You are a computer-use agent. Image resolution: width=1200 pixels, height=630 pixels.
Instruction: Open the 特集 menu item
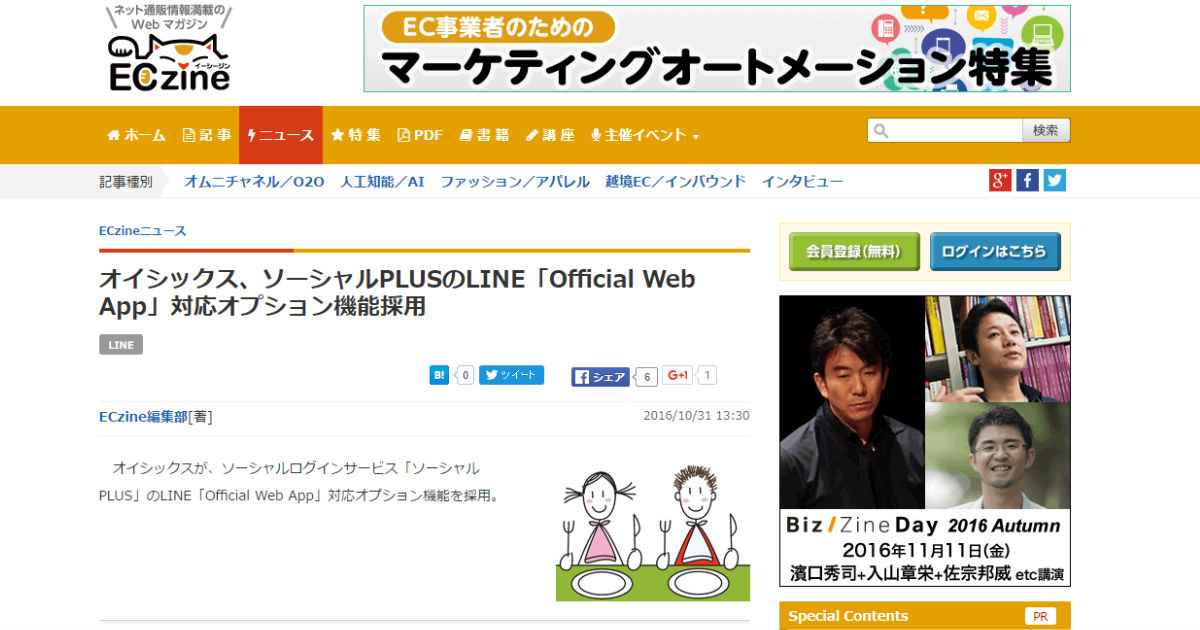[356, 135]
